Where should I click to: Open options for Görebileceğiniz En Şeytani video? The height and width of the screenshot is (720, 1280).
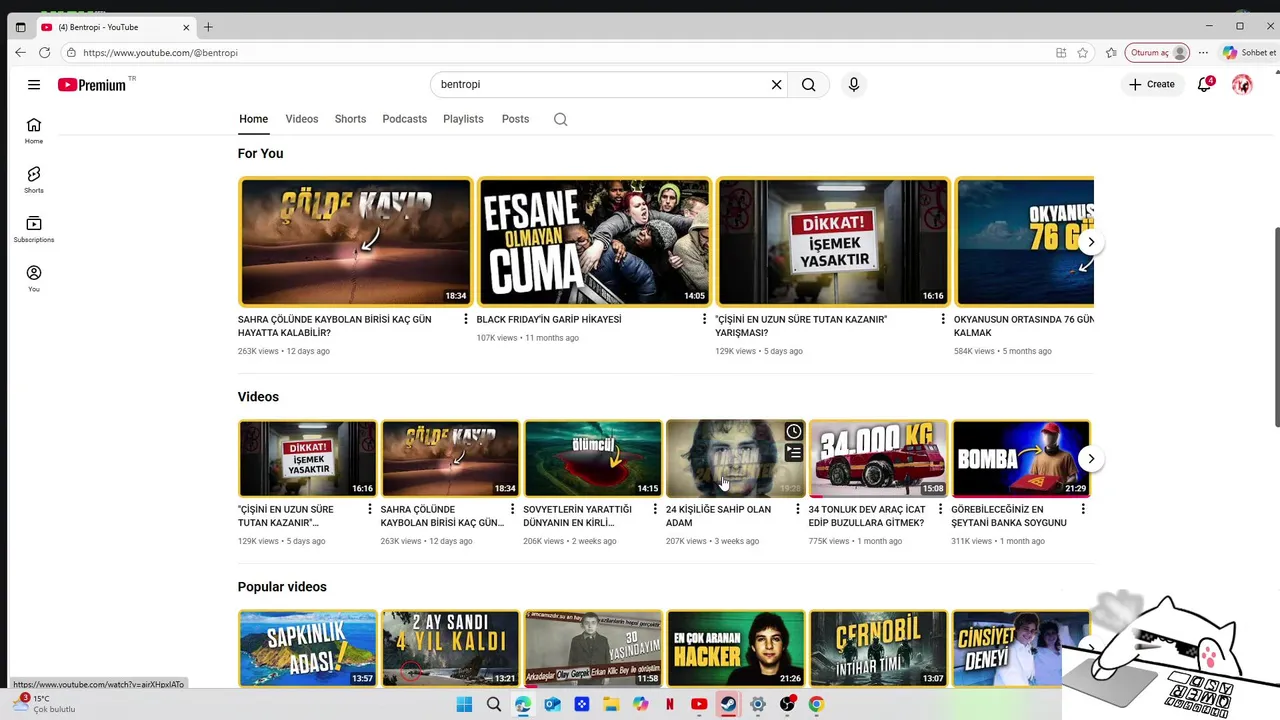pyautogui.click(x=1083, y=509)
